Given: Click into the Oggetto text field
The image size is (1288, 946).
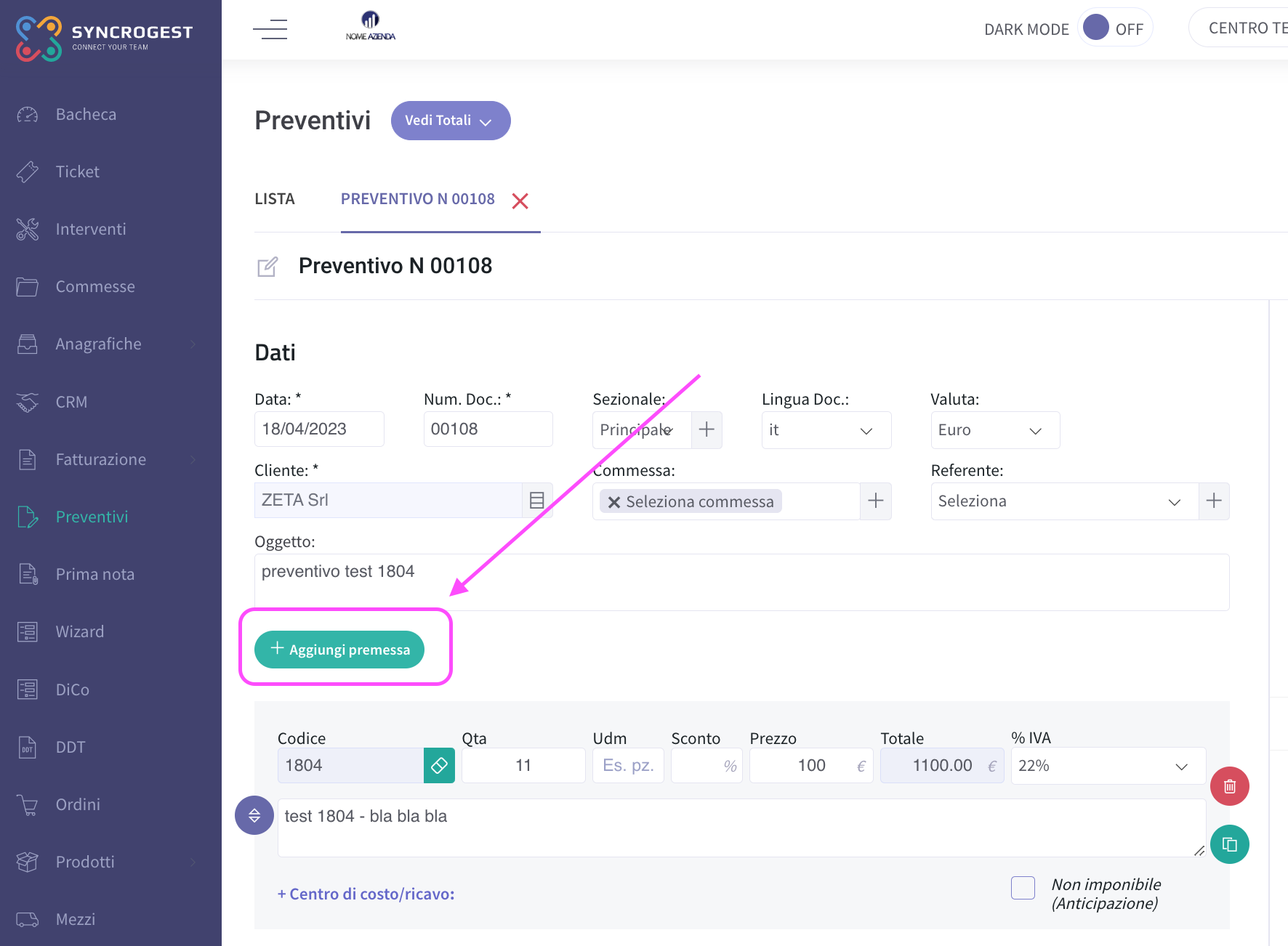Looking at the screenshot, I should tap(742, 582).
